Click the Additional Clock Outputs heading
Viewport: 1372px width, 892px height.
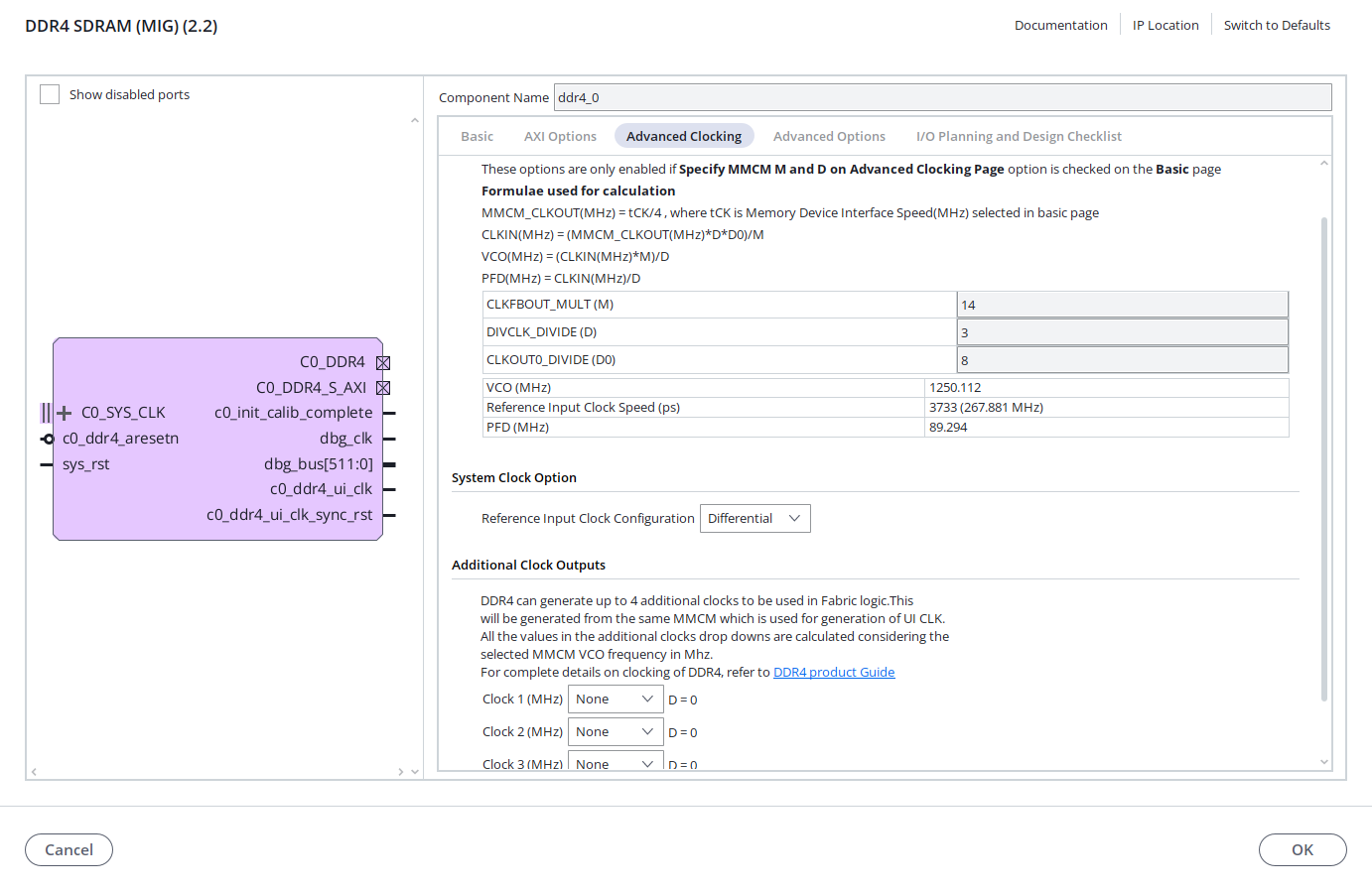(x=528, y=565)
